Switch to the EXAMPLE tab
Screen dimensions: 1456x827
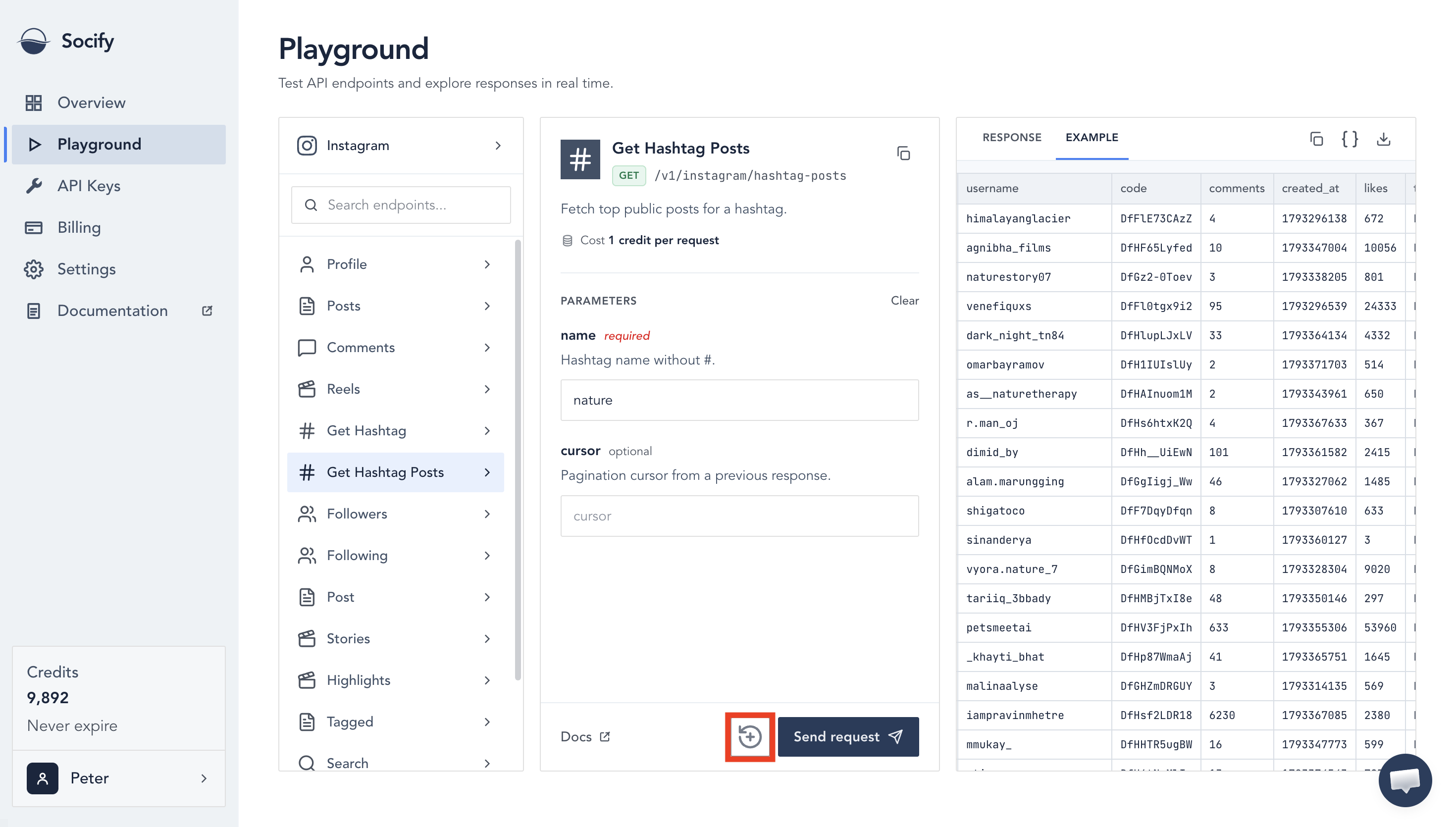tap(1092, 138)
